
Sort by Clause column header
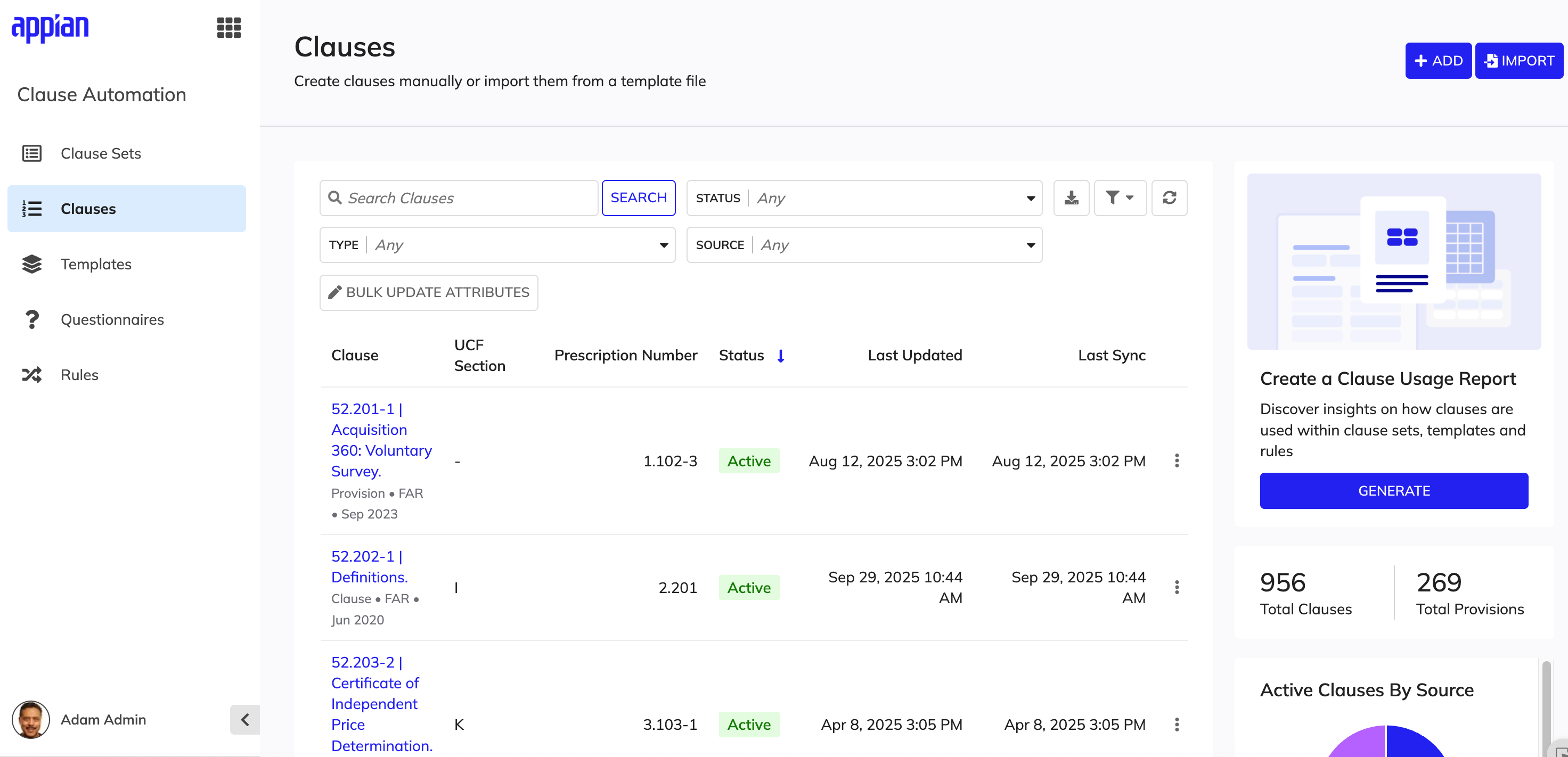tap(354, 356)
